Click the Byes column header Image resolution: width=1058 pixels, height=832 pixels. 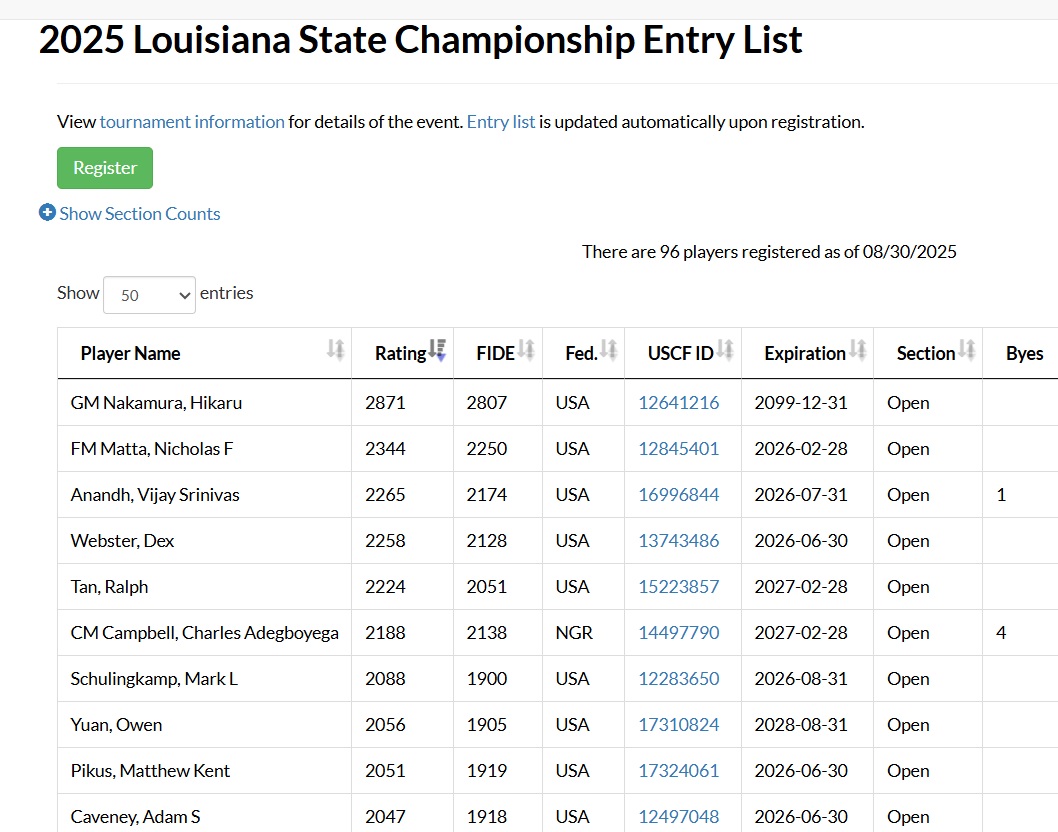[x=1024, y=353]
